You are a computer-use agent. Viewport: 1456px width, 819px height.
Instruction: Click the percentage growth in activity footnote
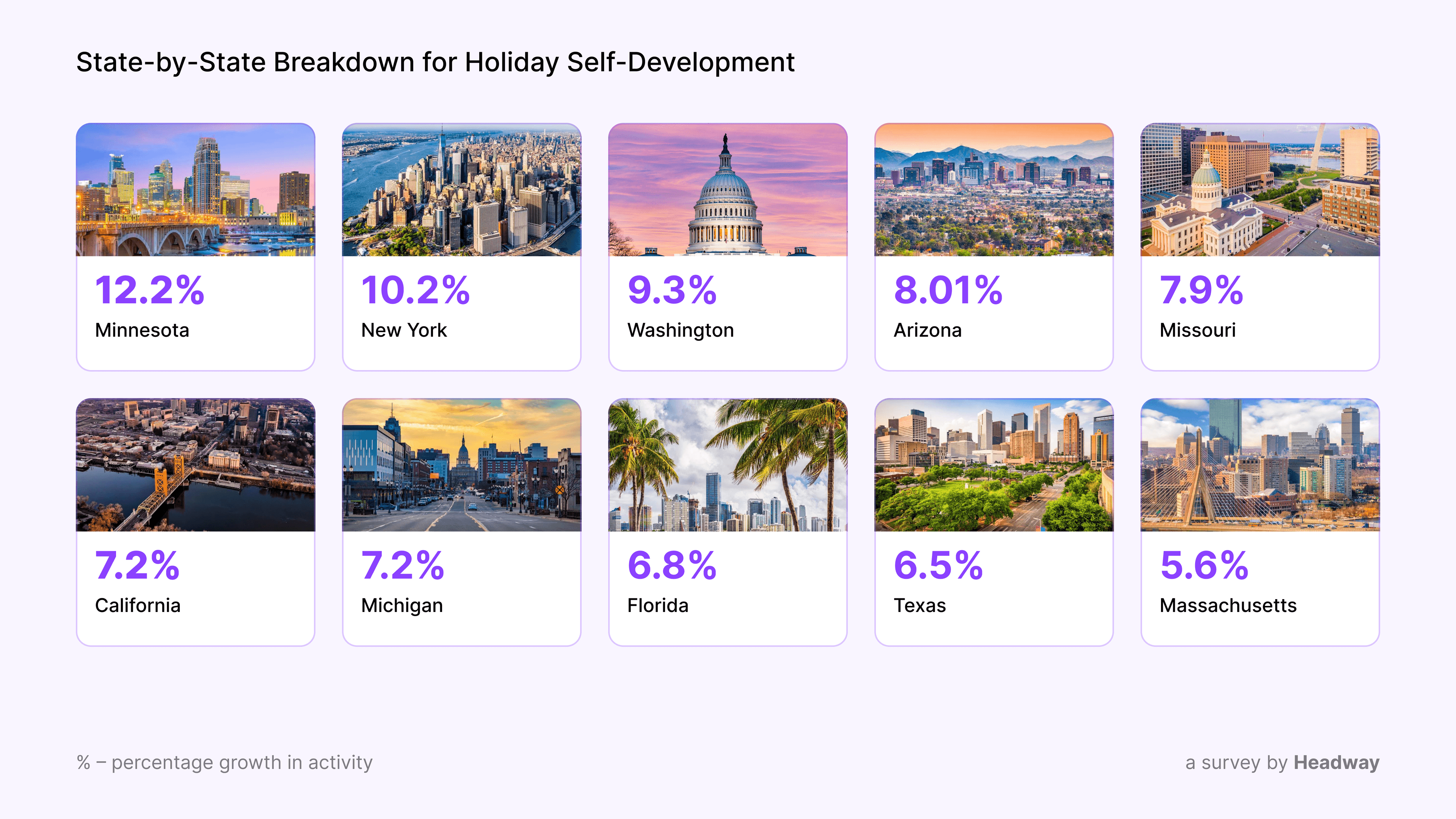click(225, 763)
